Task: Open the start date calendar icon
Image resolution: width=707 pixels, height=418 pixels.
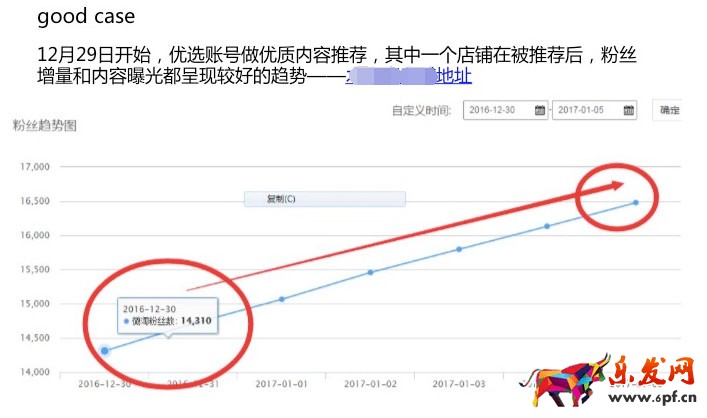Action: (540, 110)
